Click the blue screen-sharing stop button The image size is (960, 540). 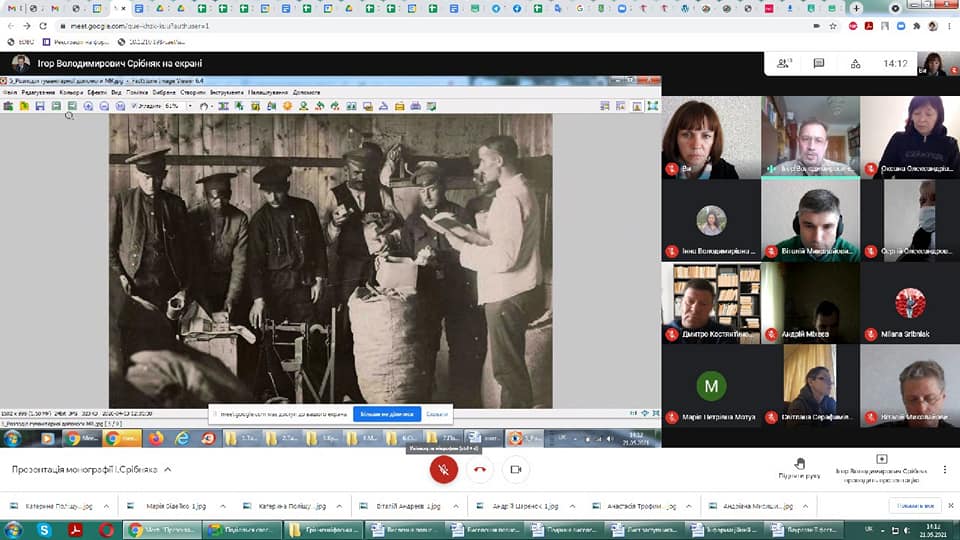tap(386, 413)
